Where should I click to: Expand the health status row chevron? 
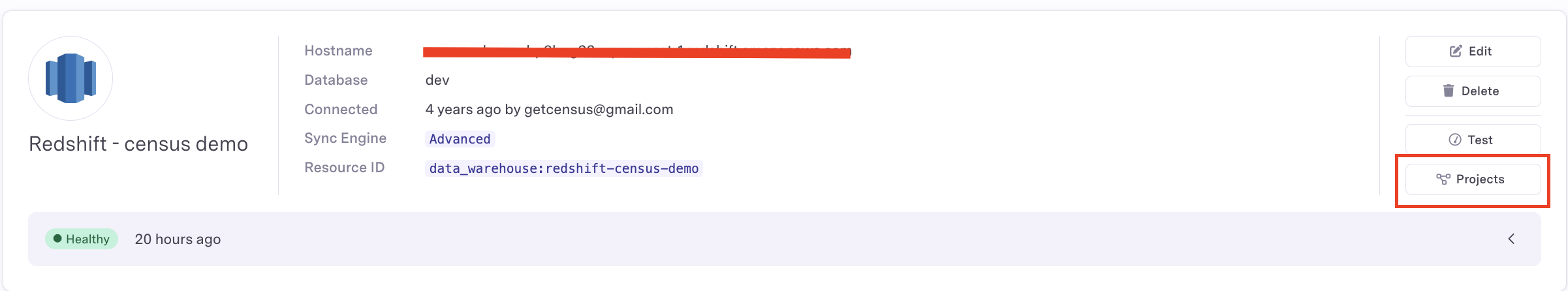pos(1511,239)
